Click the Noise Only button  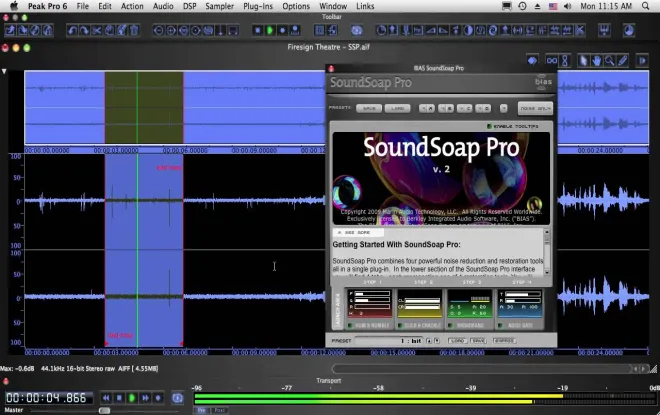click(535, 109)
